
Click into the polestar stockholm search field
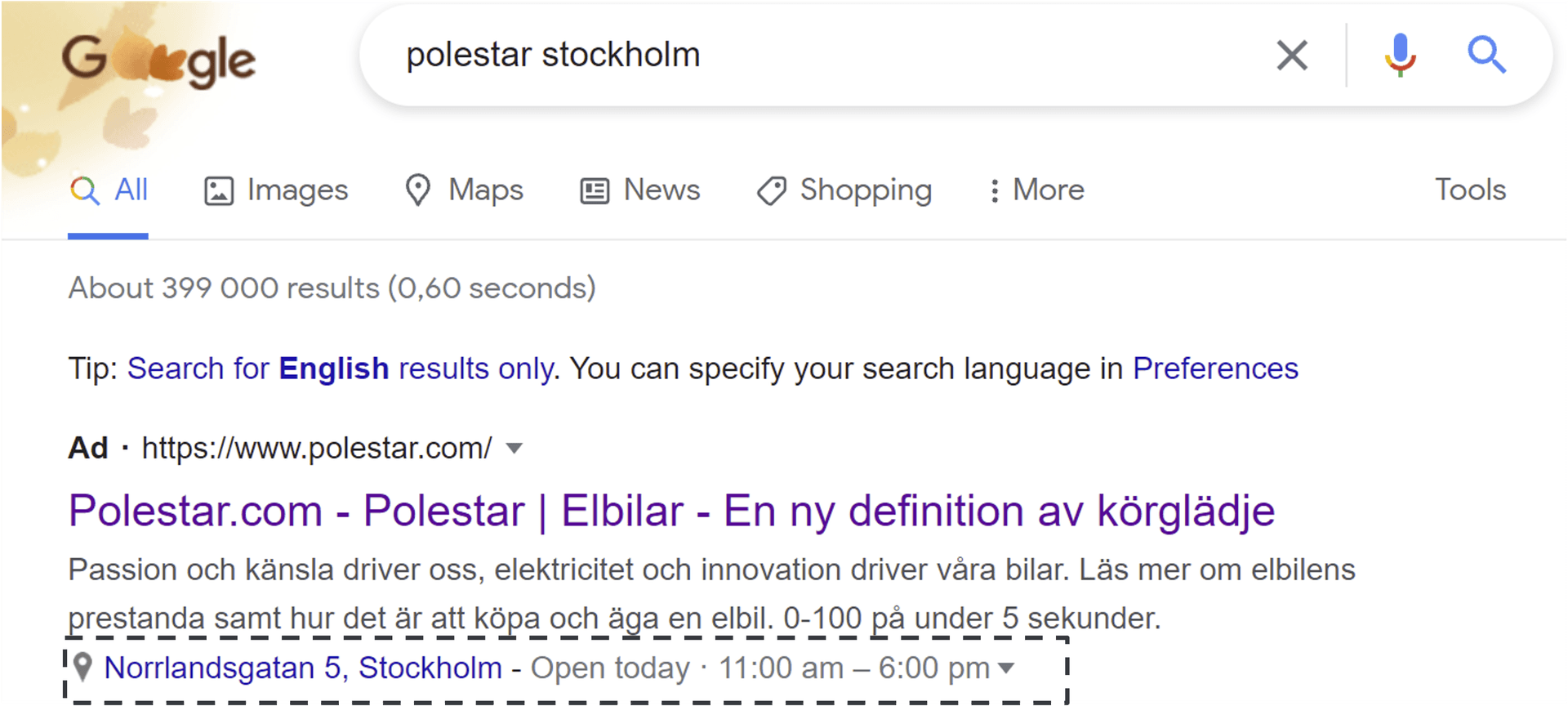(x=817, y=56)
